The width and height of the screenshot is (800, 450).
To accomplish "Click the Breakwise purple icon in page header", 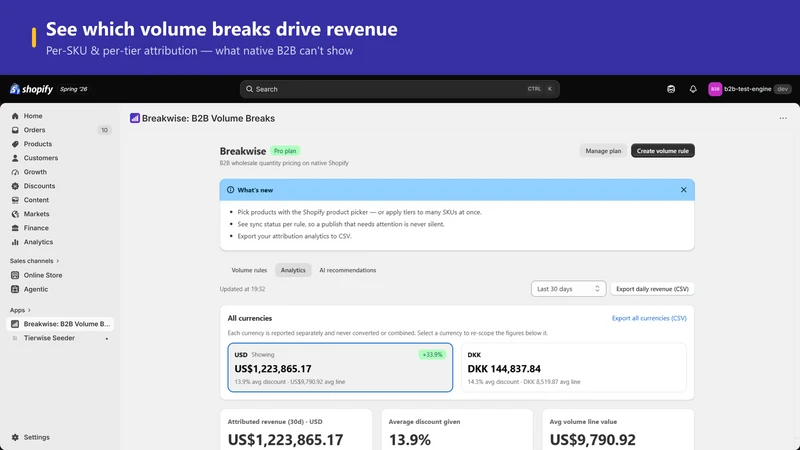I will [x=135, y=118].
